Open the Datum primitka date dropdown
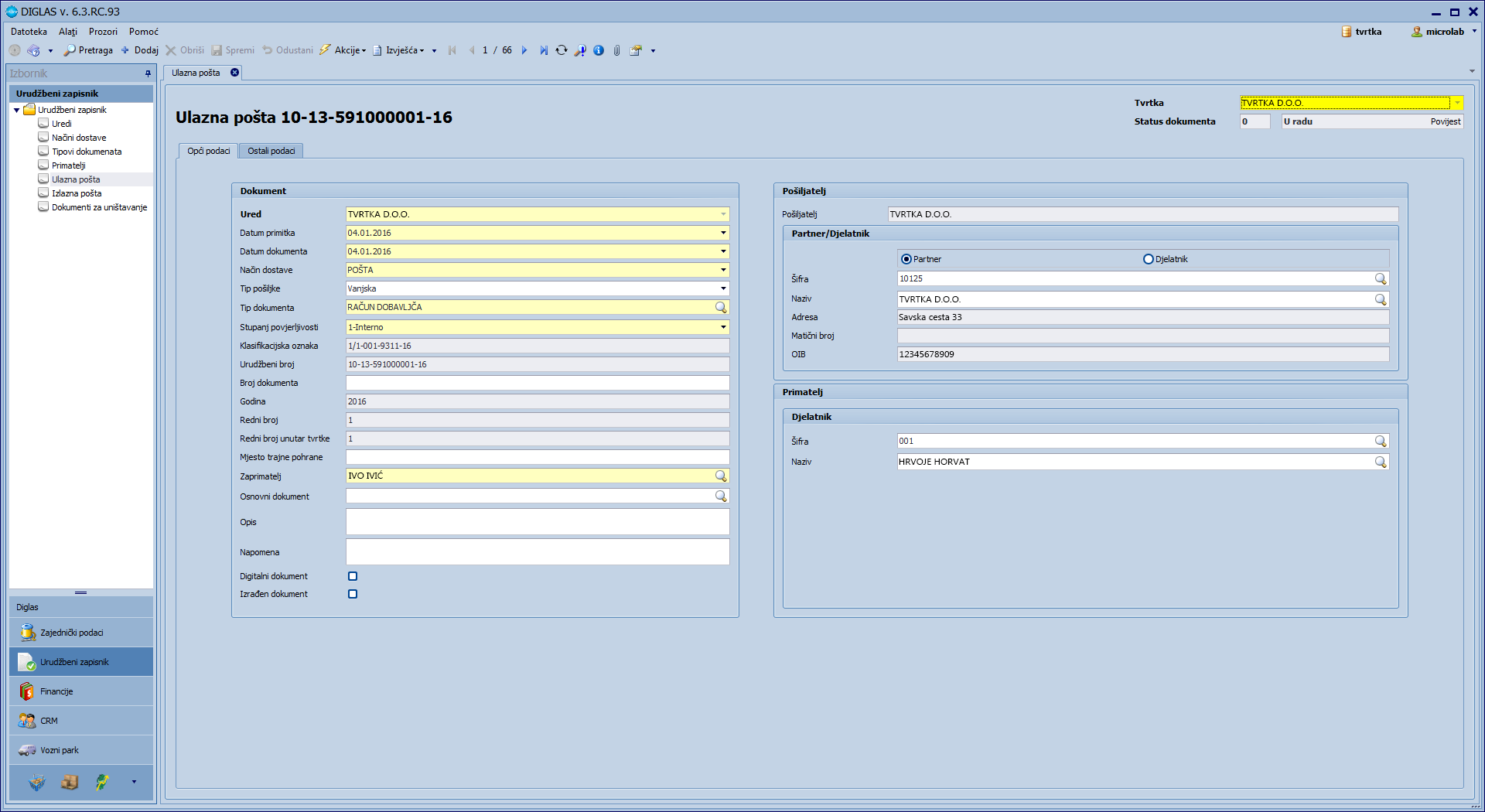Viewport: 1485px width, 812px height. click(x=723, y=233)
